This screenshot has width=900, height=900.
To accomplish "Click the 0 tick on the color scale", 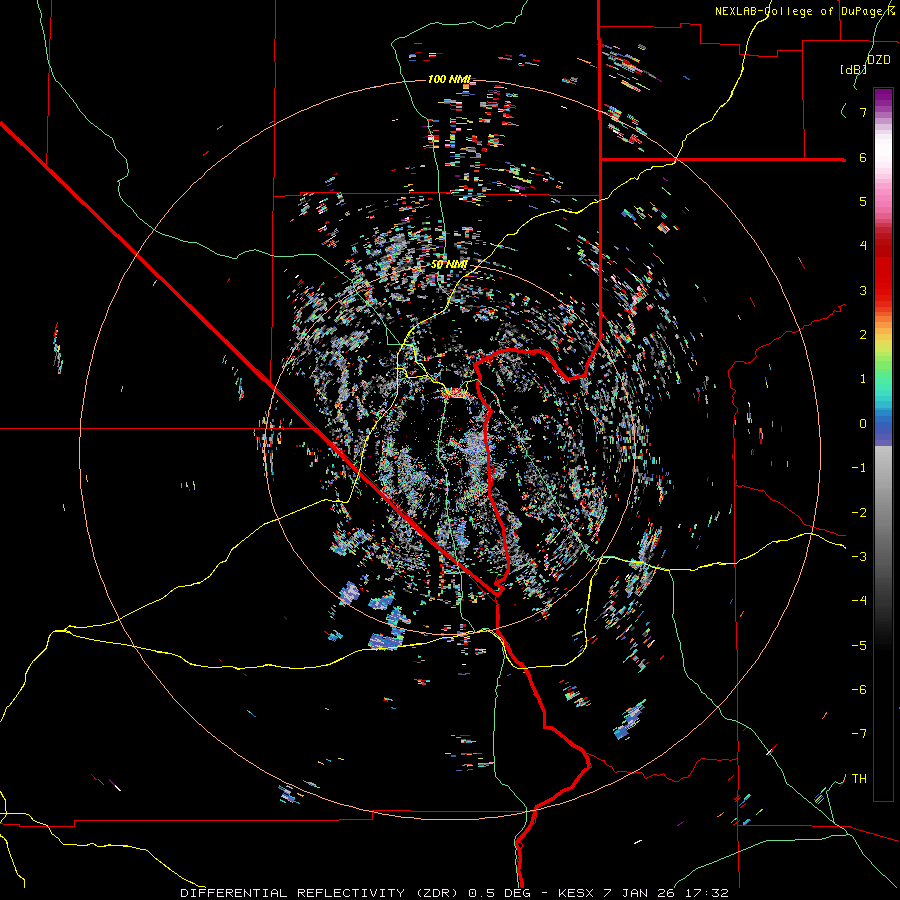I will 863,424.
